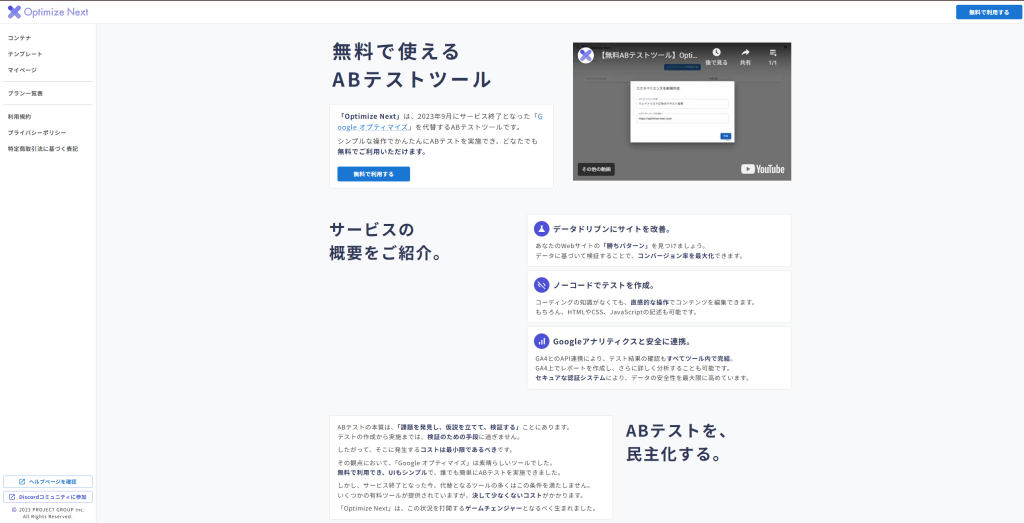Image resolution: width=1024 pixels, height=523 pixels.
Task: Click 無料で利用する button in the intro card
Action: tap(374, 174)
